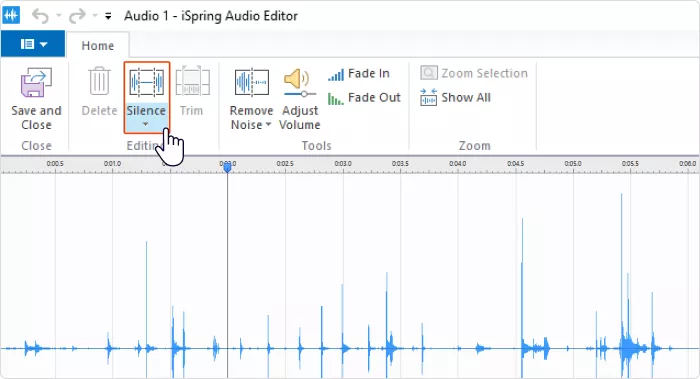The height and width of the screenshot is (379, 700).
Task: Click the 0:05.0 mark on the time ruler
Action: 573,164
